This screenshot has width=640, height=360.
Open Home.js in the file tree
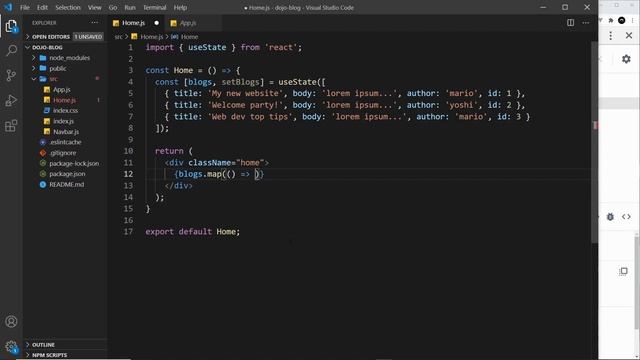click(x=64, y=100)
